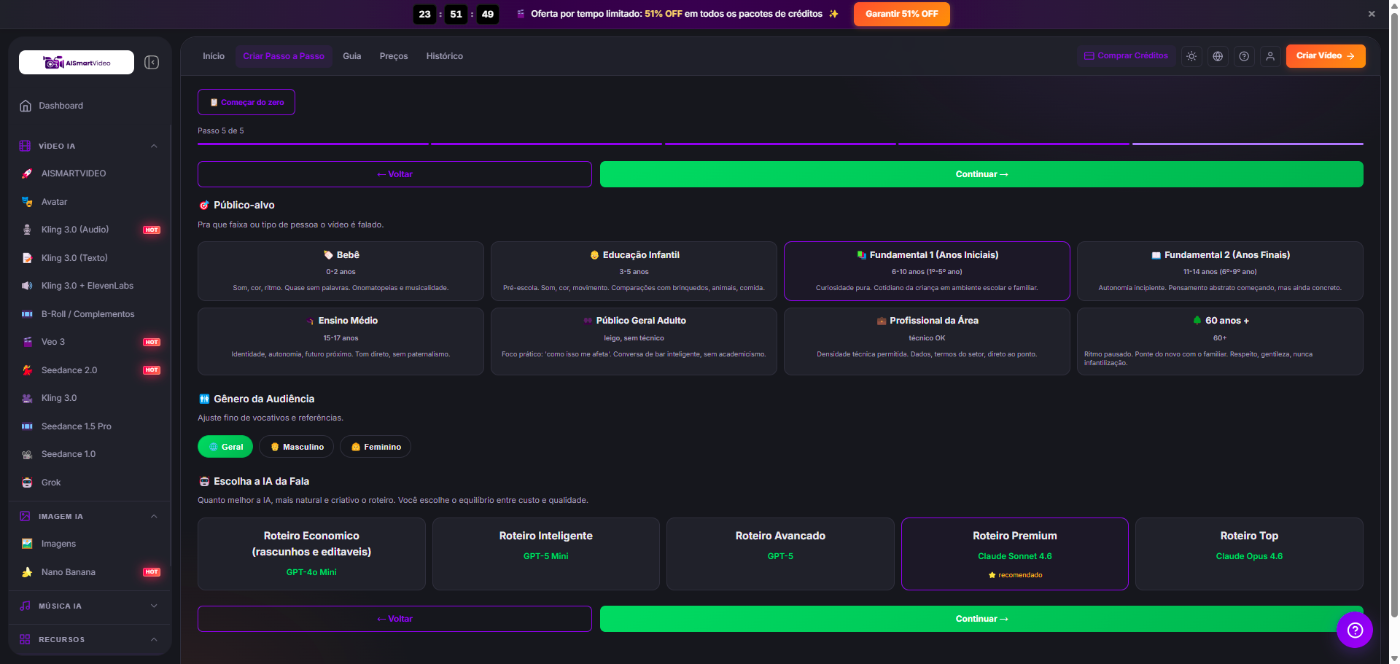This screenshot has width=1400, height=664.
Task: Open the floating purple help bubble
Action: pyautogui.click(x=1355, y=629)
